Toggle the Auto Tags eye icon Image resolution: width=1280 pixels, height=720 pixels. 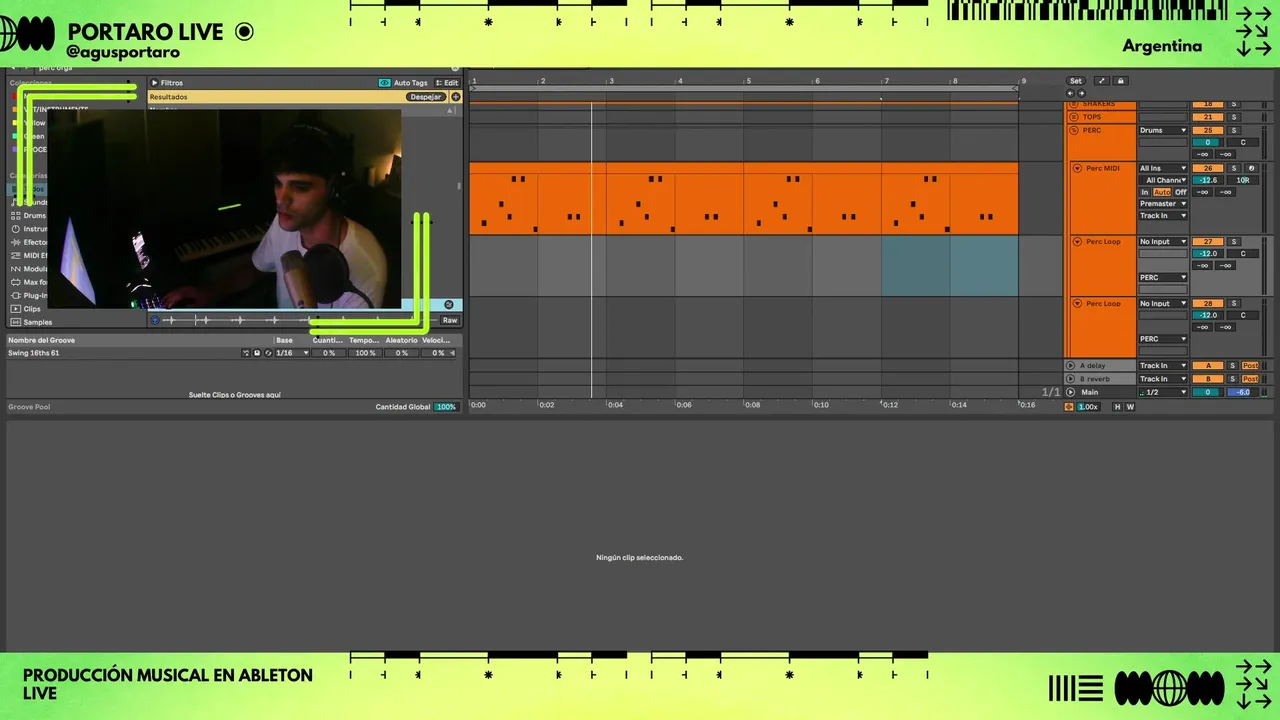click(385, 83)
